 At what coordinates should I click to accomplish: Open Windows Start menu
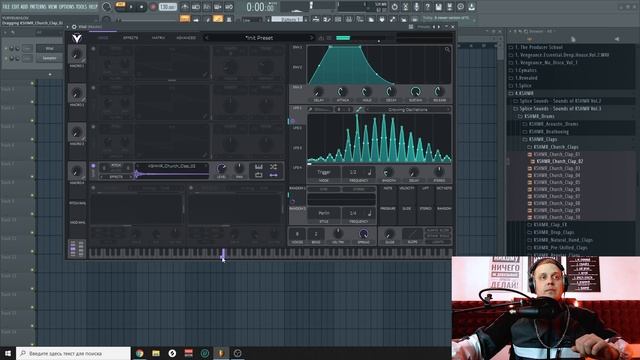8,353
